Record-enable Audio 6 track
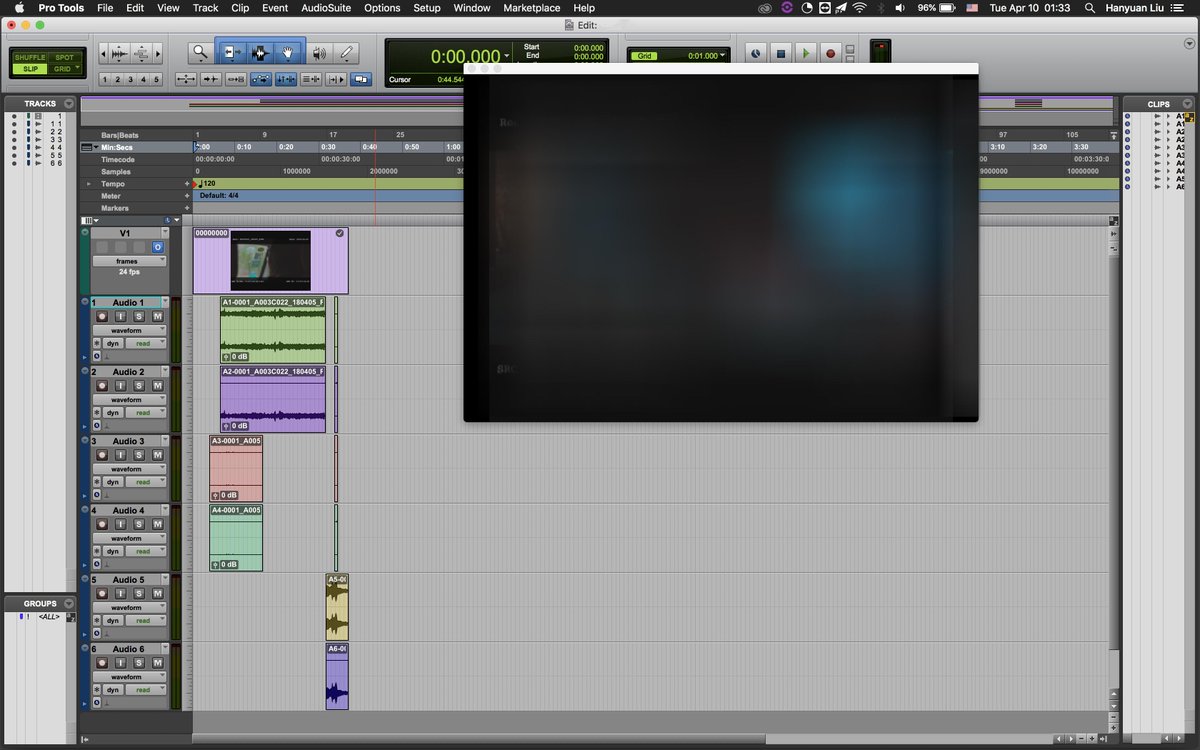The height and width of the screenshot is (750, 1200). coord(102,663)
